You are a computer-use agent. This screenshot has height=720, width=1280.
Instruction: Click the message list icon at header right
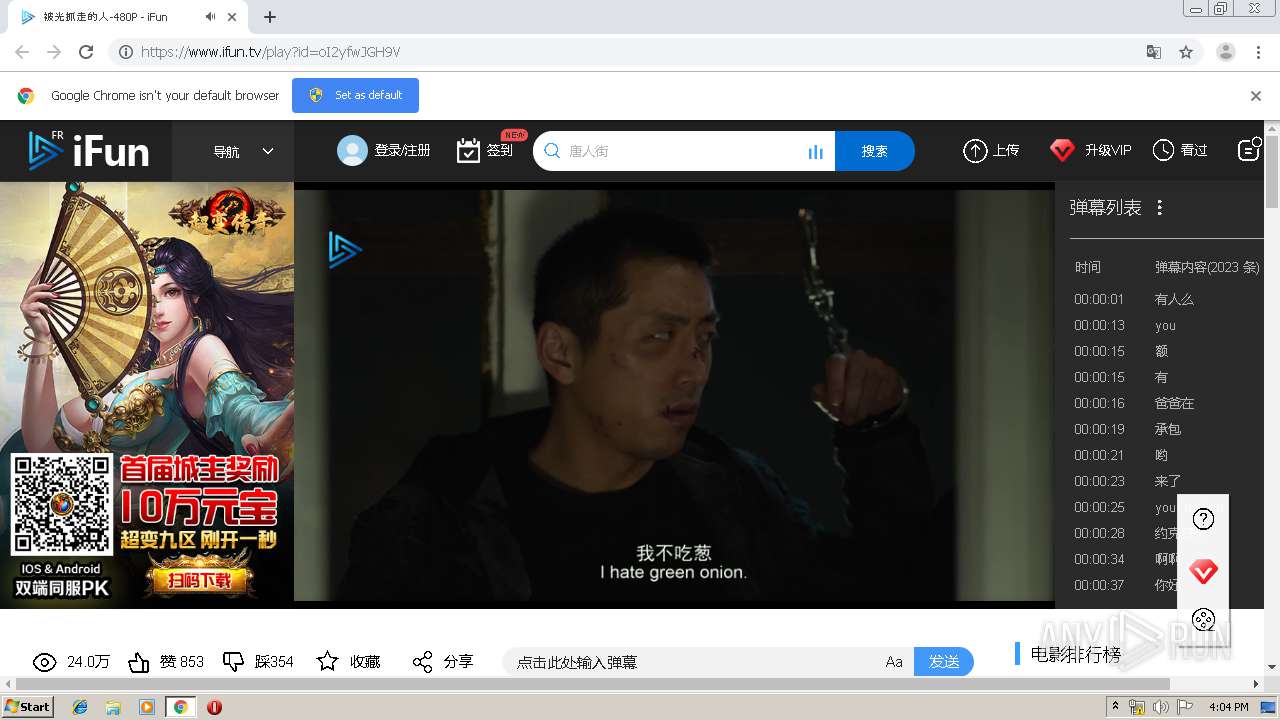pos(1249,150)
